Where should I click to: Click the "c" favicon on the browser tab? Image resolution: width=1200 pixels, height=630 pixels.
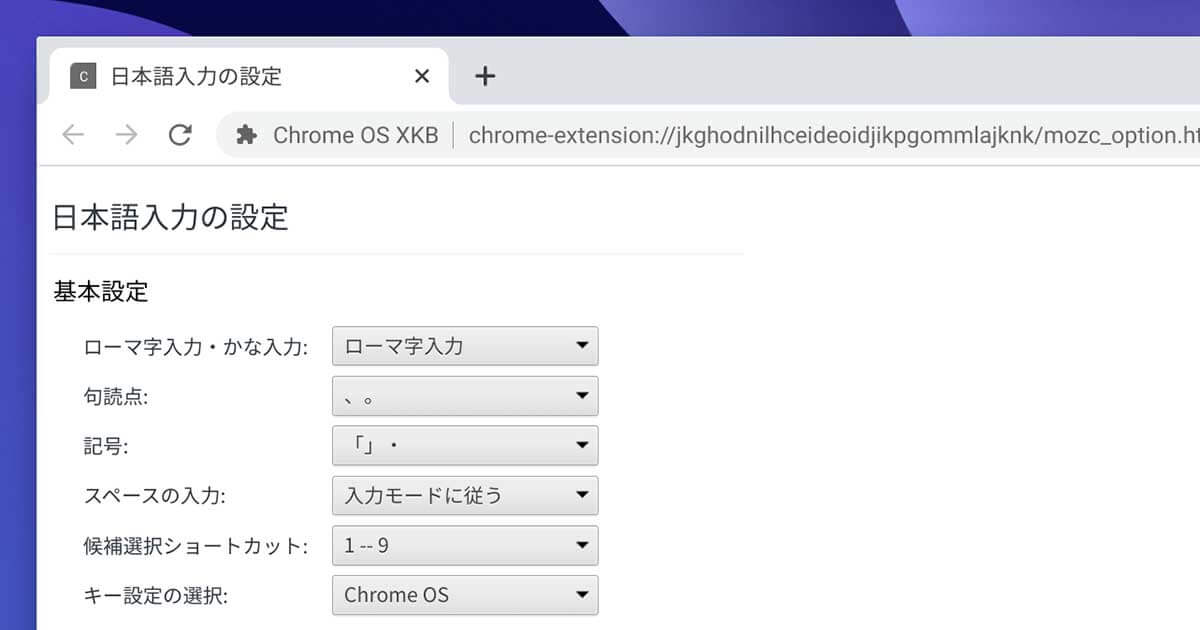point(84,74)
